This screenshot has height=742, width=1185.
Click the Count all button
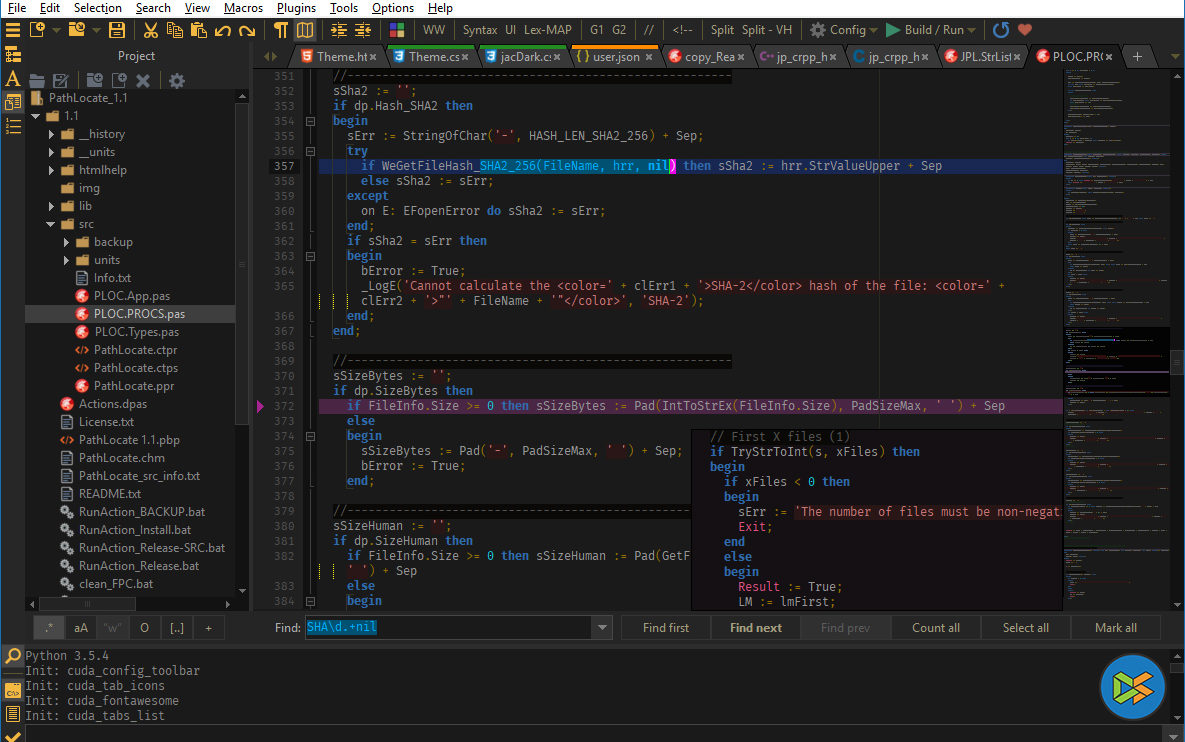click(x=935, y=628)
